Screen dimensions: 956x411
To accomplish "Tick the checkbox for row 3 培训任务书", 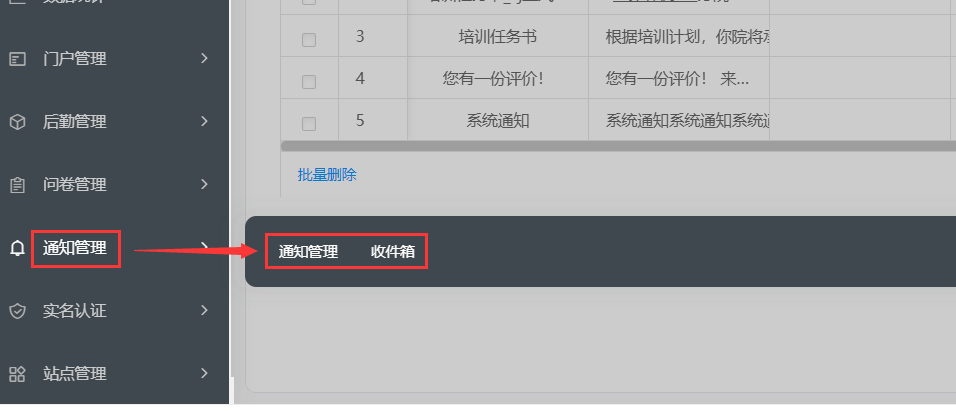I will (309, 40).
